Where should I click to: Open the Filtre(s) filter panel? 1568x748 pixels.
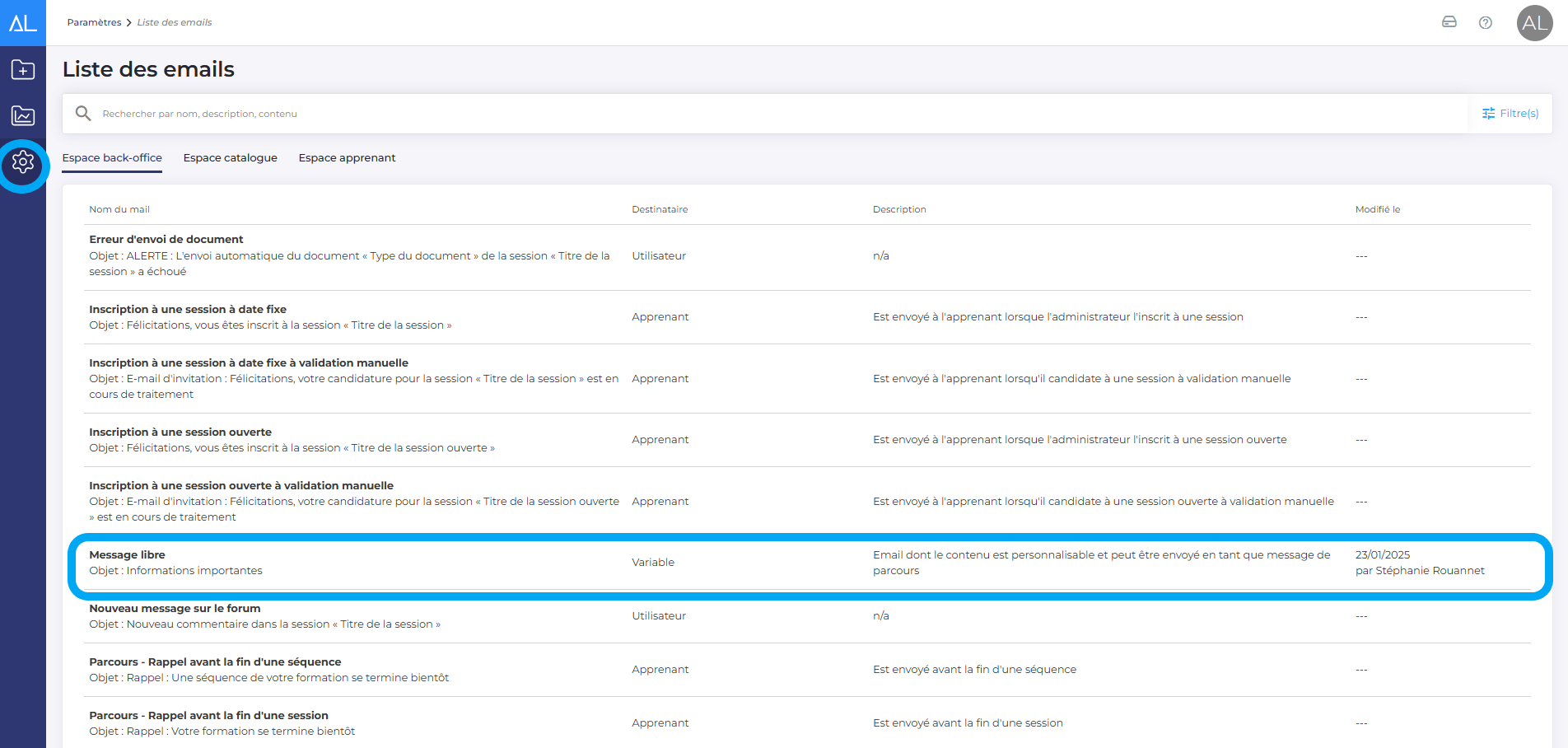1510,114
